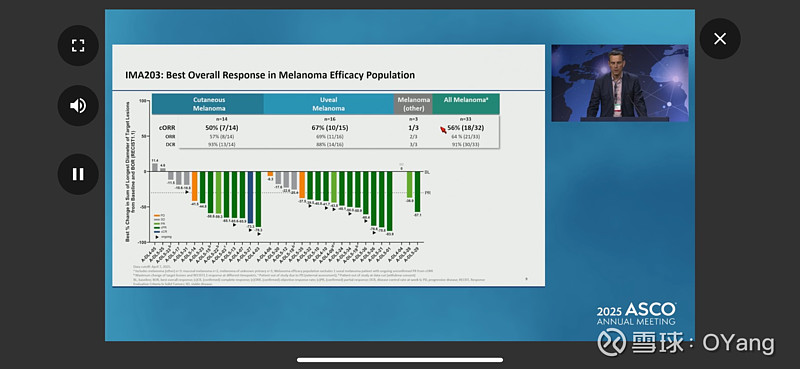Click the Cutaneous Melanoma column header

tap(208, 104)
